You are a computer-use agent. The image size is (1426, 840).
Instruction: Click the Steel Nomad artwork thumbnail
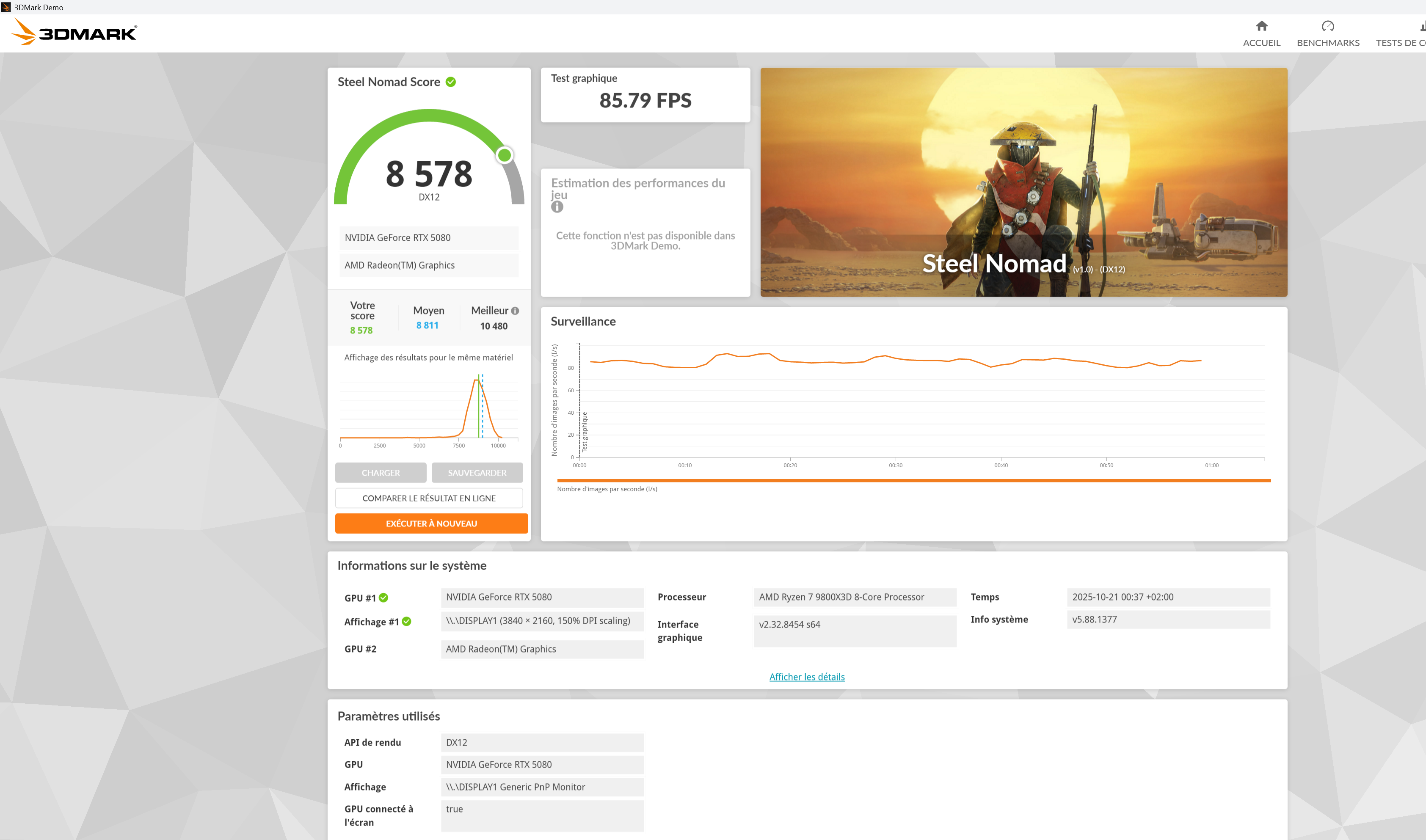click(1023, 182)
